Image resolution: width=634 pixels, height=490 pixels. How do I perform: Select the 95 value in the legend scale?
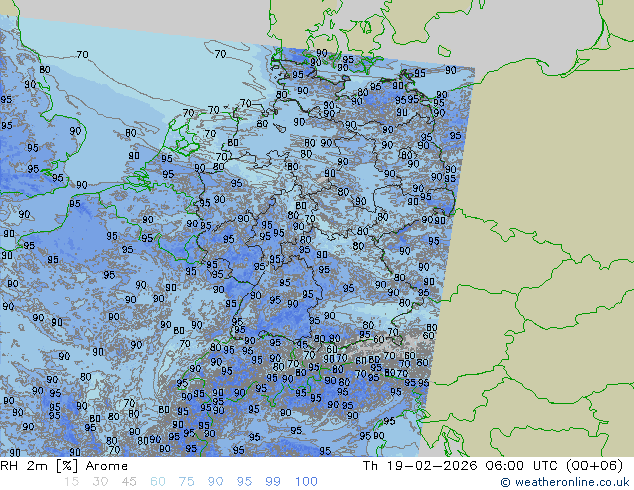click(x=244, y=482)
